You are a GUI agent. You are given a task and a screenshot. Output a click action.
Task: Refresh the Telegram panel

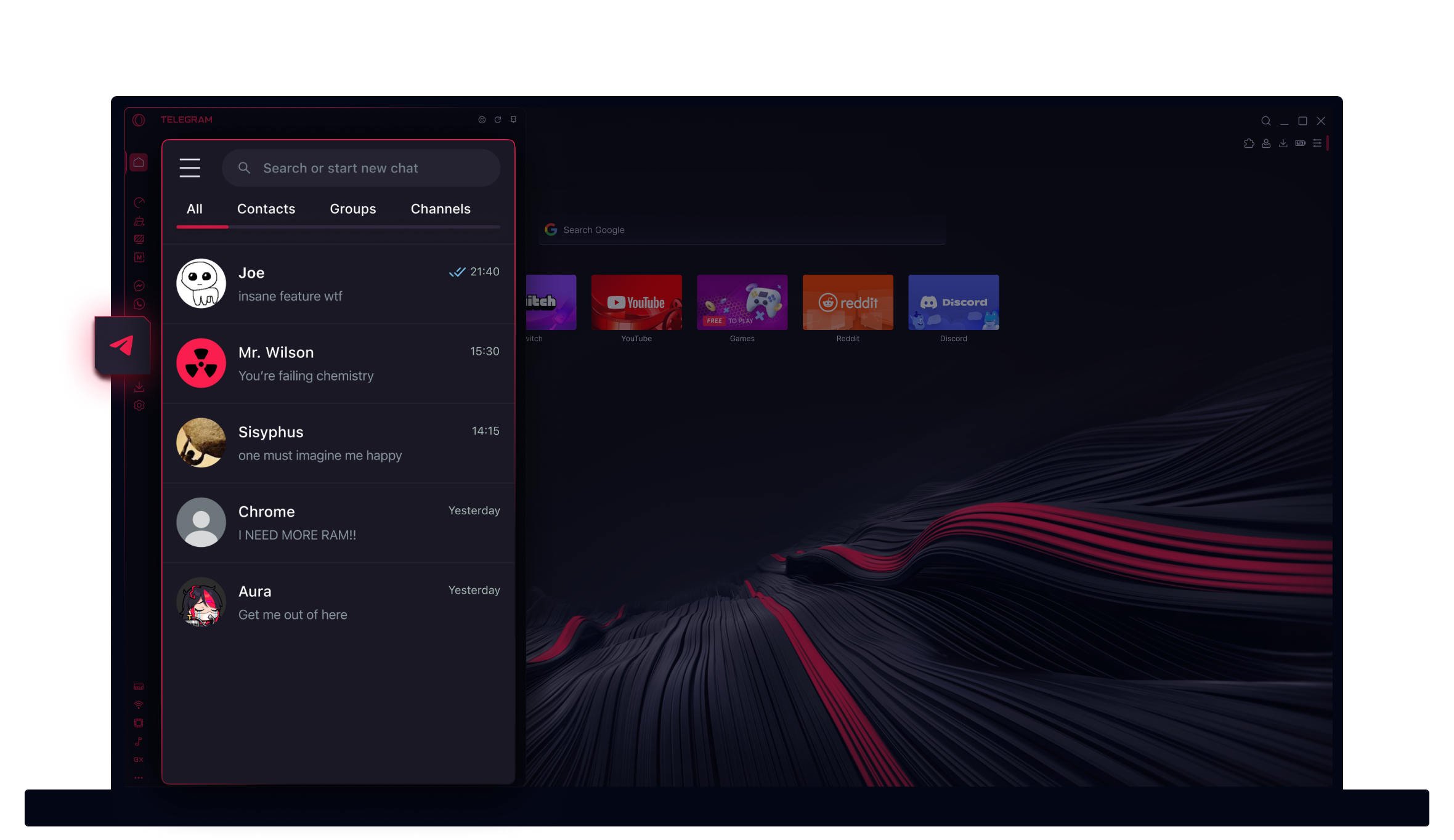click(498, 119)
